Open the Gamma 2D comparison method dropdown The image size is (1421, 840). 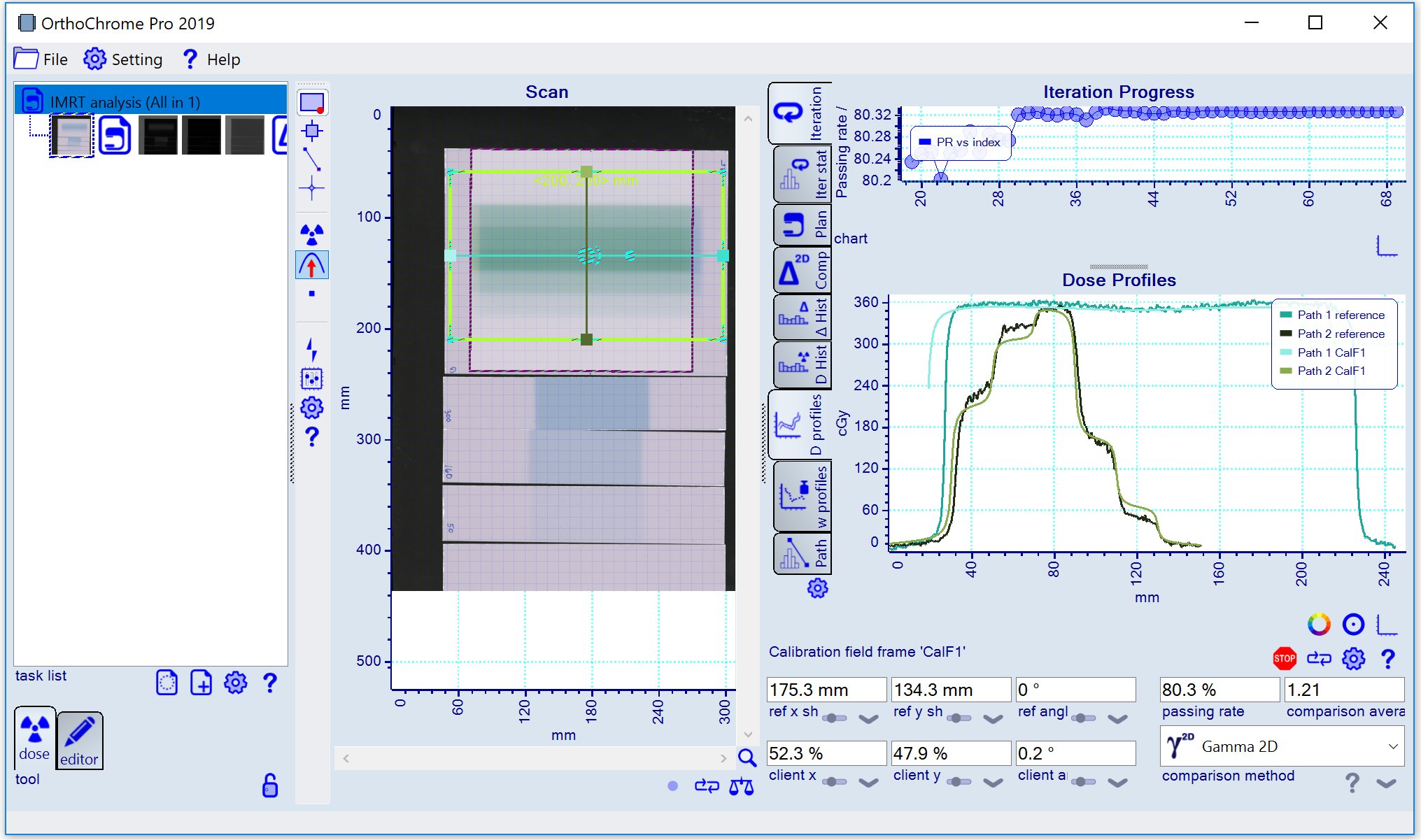tap(1282, 746)
